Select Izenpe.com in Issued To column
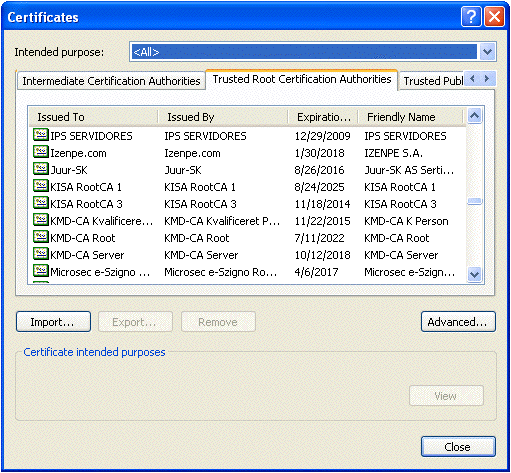The width and height of the screenshot is (511, 473). (x=78, y=153)
